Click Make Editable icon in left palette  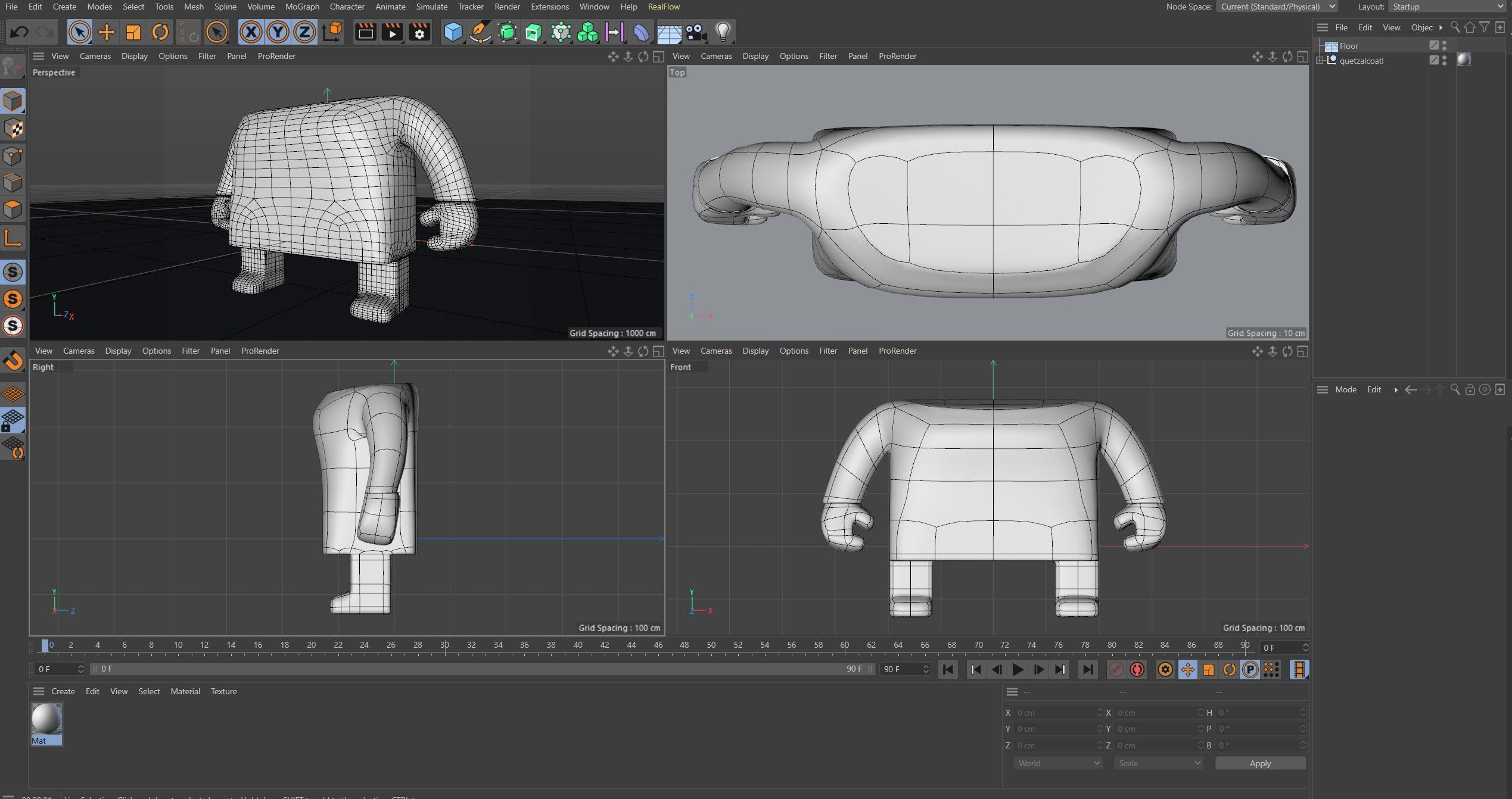[13, 67]
